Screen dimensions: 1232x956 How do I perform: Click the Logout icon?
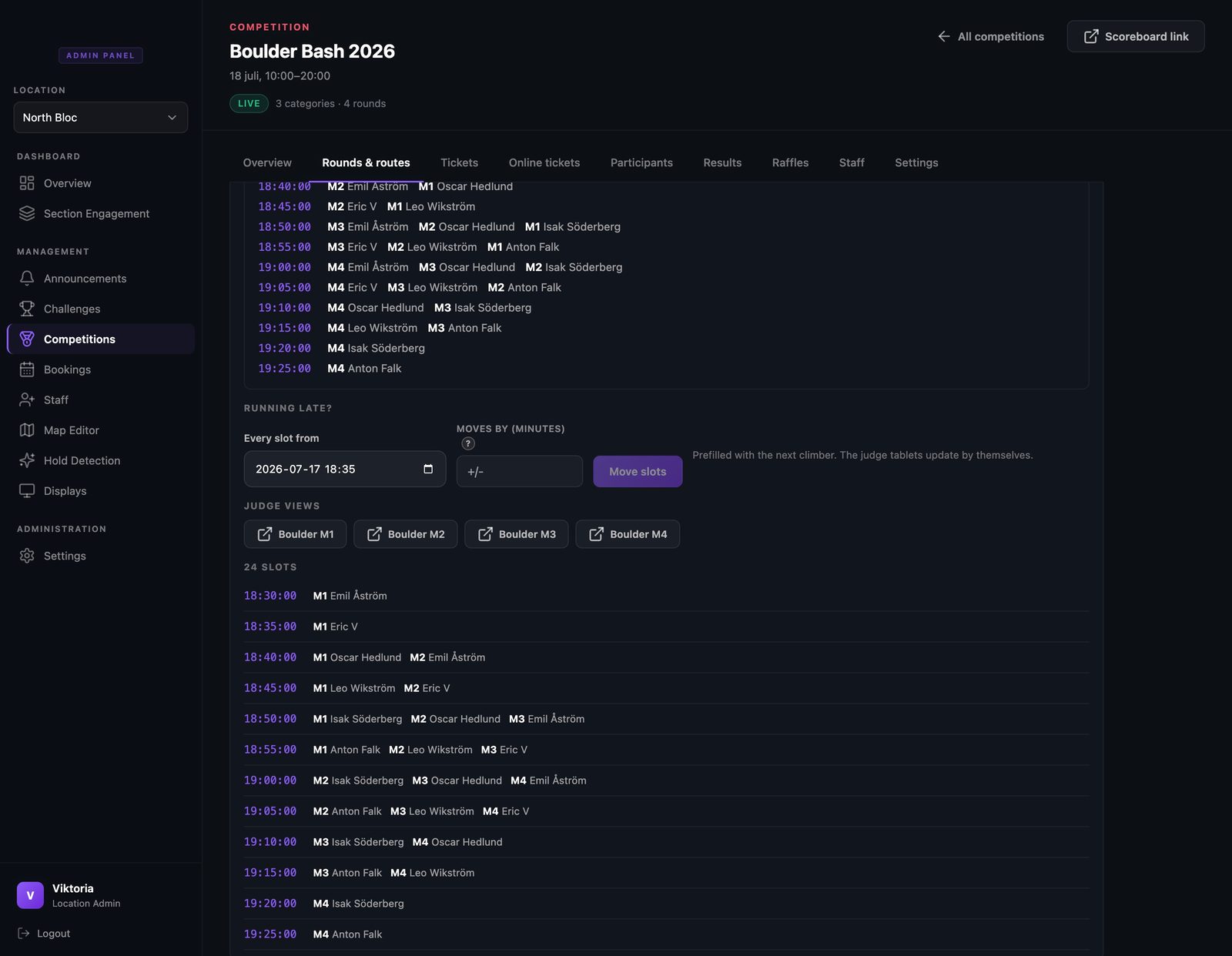(x=24, y=933)
